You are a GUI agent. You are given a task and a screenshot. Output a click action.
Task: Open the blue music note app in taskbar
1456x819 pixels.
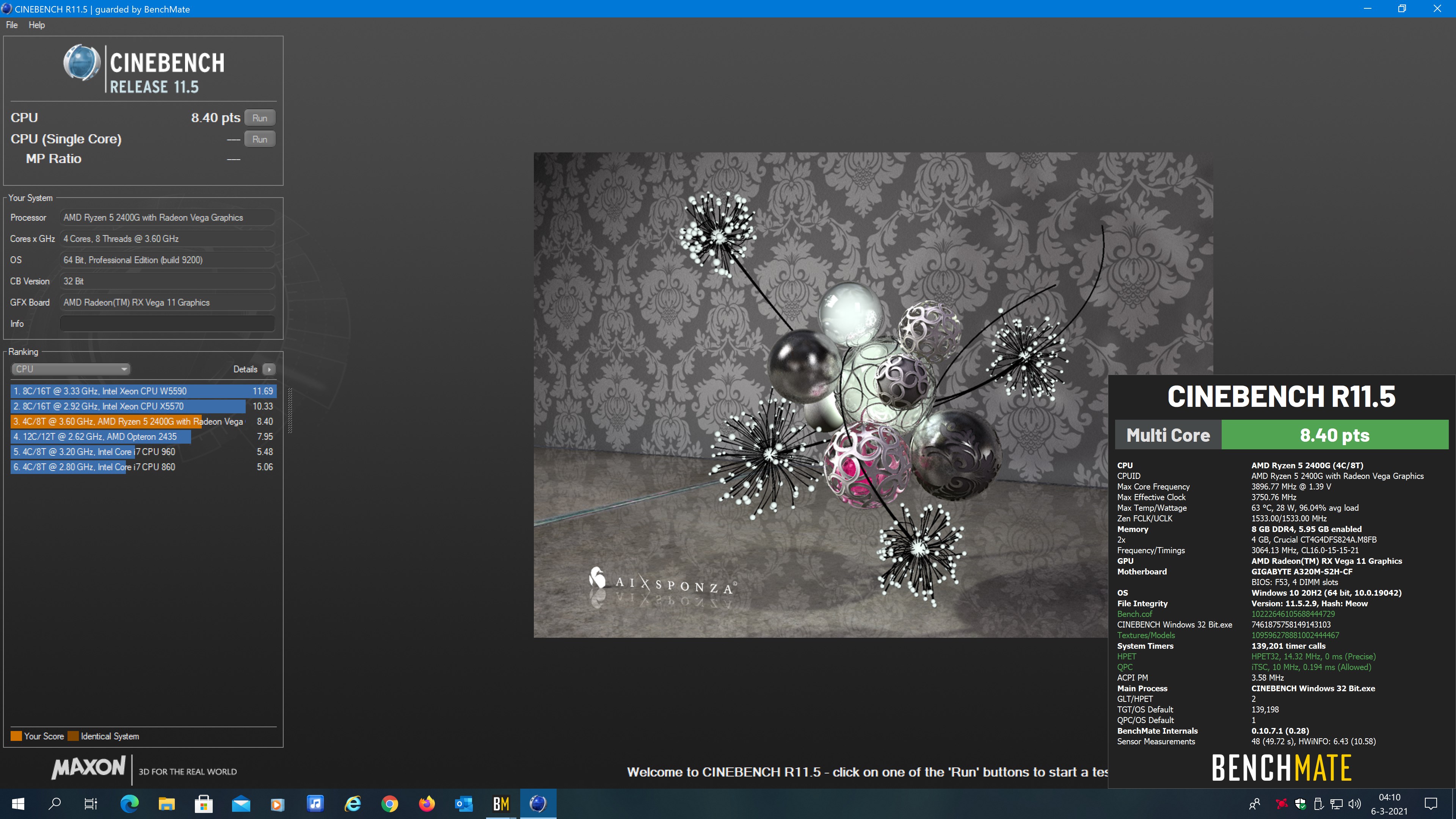click(x=315, y=804)
